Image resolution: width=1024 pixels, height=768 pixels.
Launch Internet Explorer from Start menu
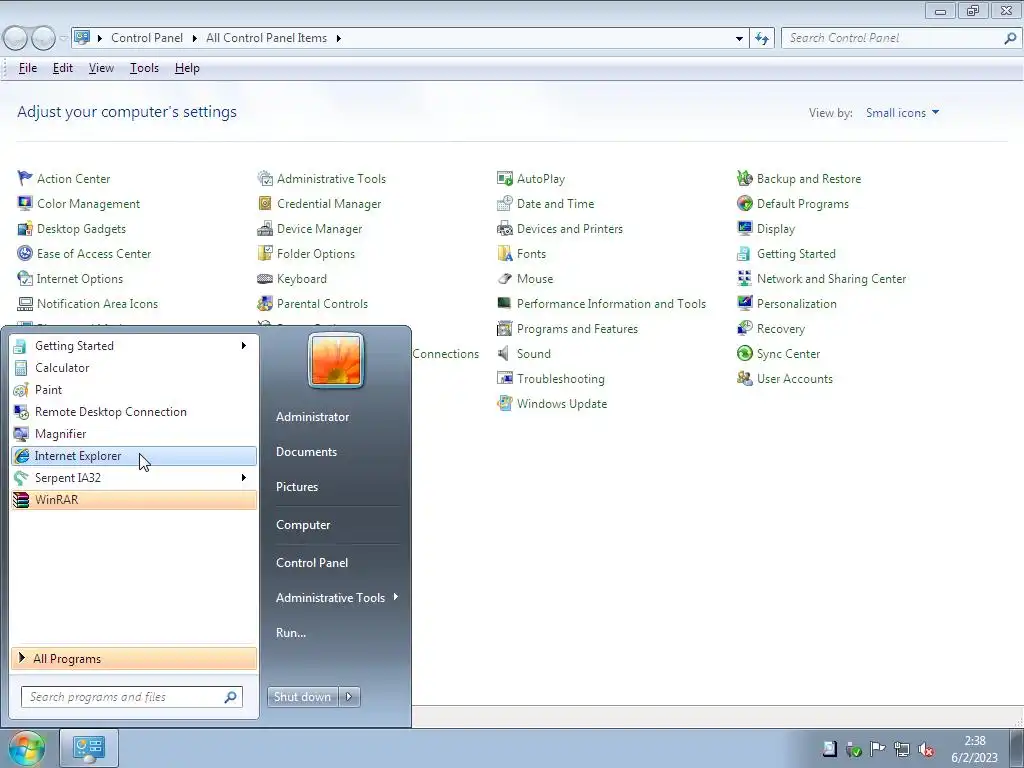(134, 456)
